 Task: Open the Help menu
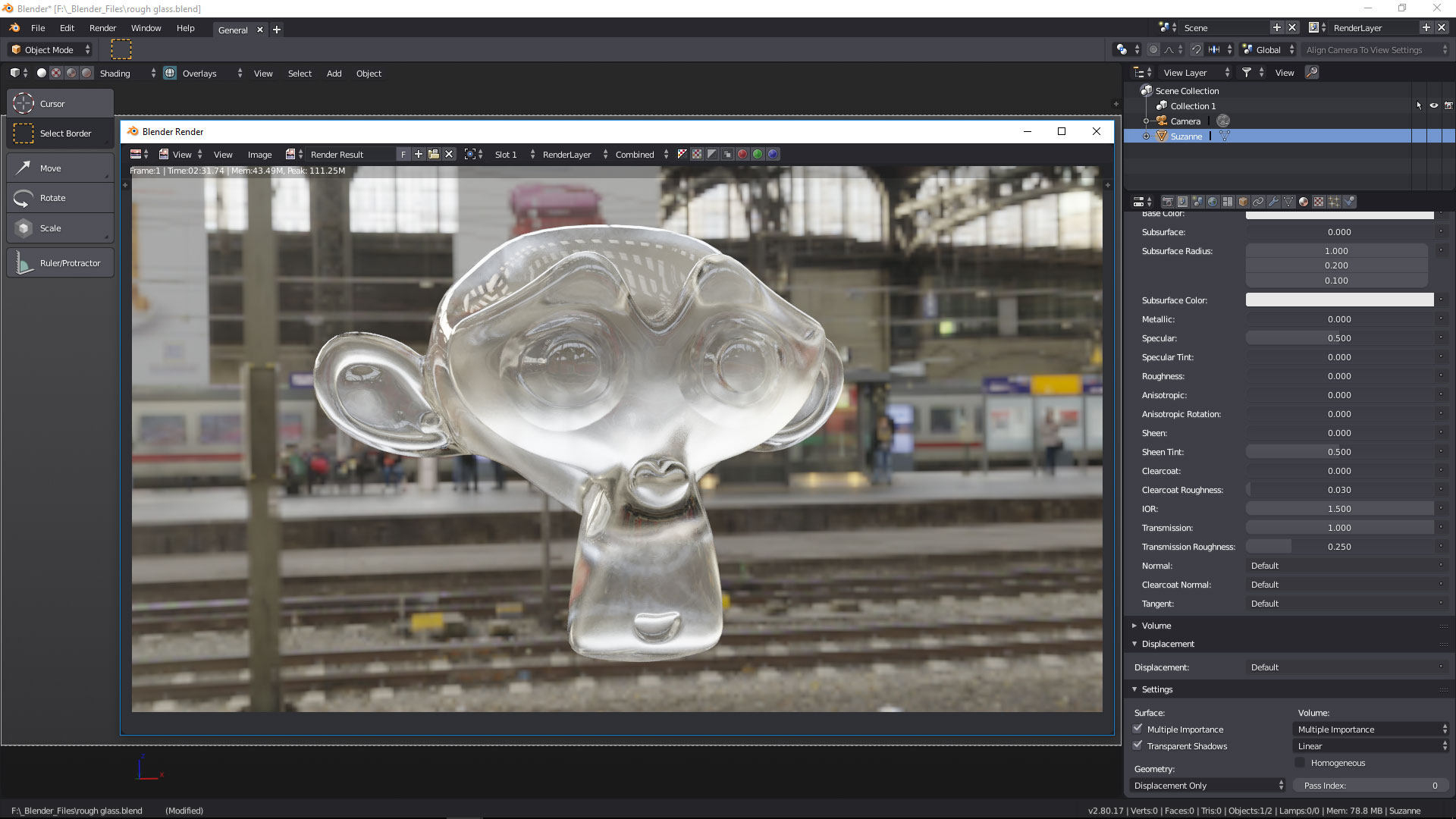point(186,28)
